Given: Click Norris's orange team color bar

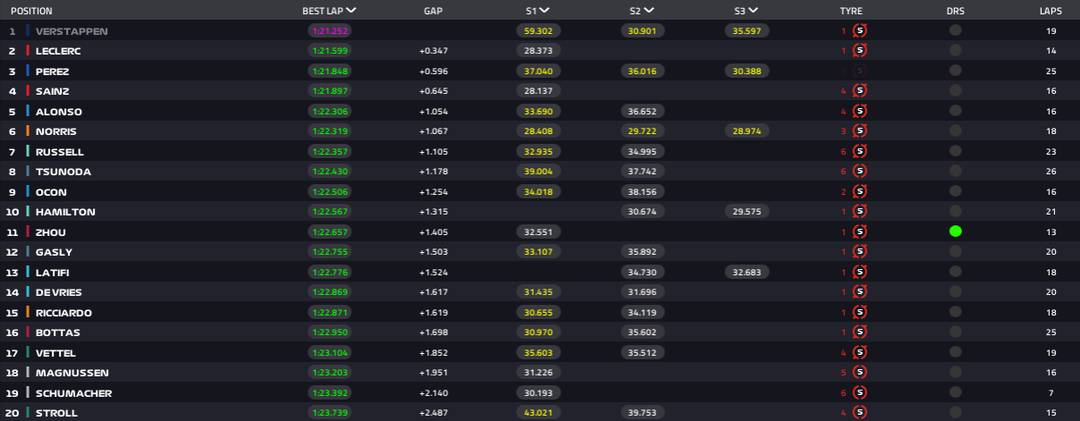Looking at the screenshot, I should point(28,131).
